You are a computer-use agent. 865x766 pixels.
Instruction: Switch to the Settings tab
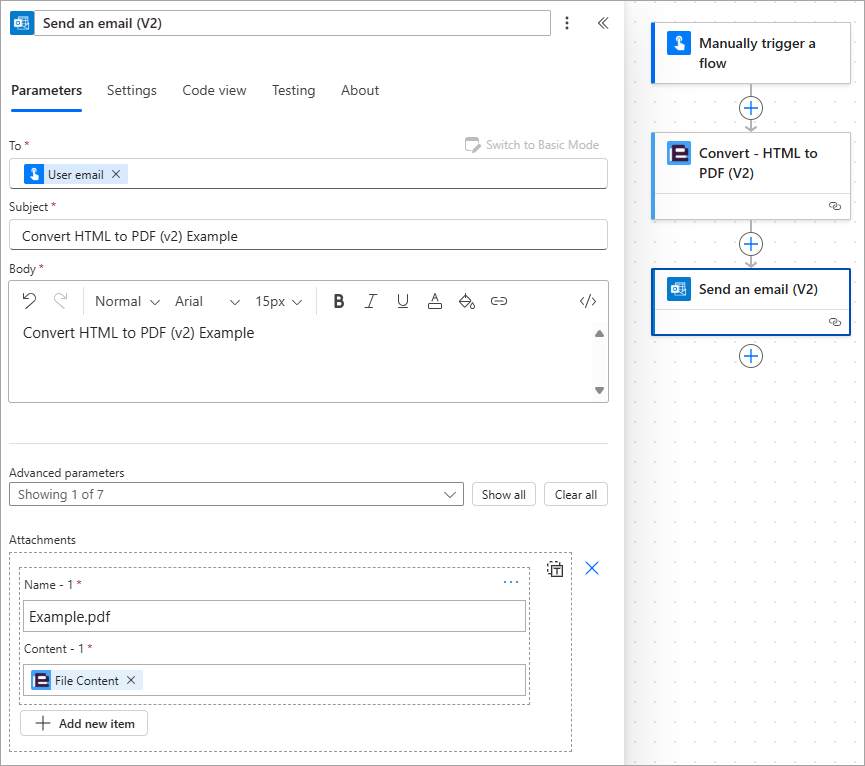(x=132, y=90)
